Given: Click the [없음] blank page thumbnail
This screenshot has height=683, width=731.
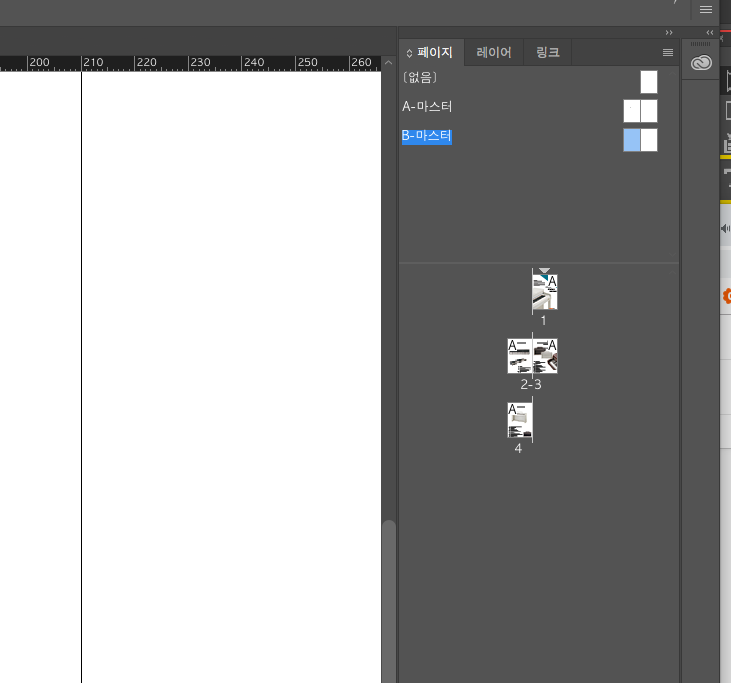Looking at the screenshot, I should pos(648,82).
